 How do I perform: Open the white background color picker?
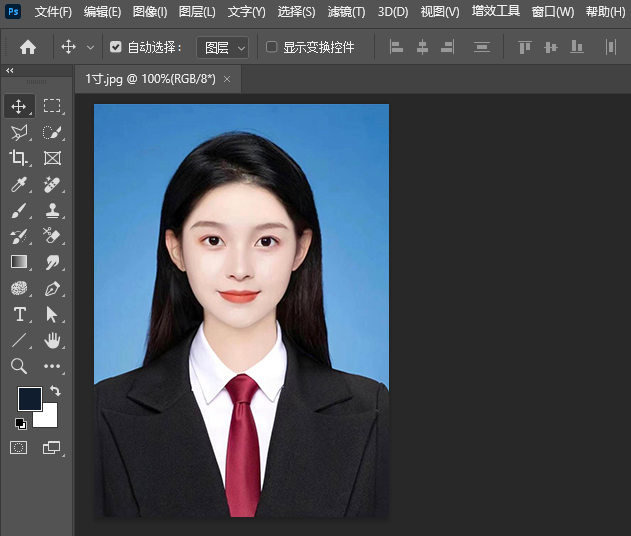tap(49, 418)
